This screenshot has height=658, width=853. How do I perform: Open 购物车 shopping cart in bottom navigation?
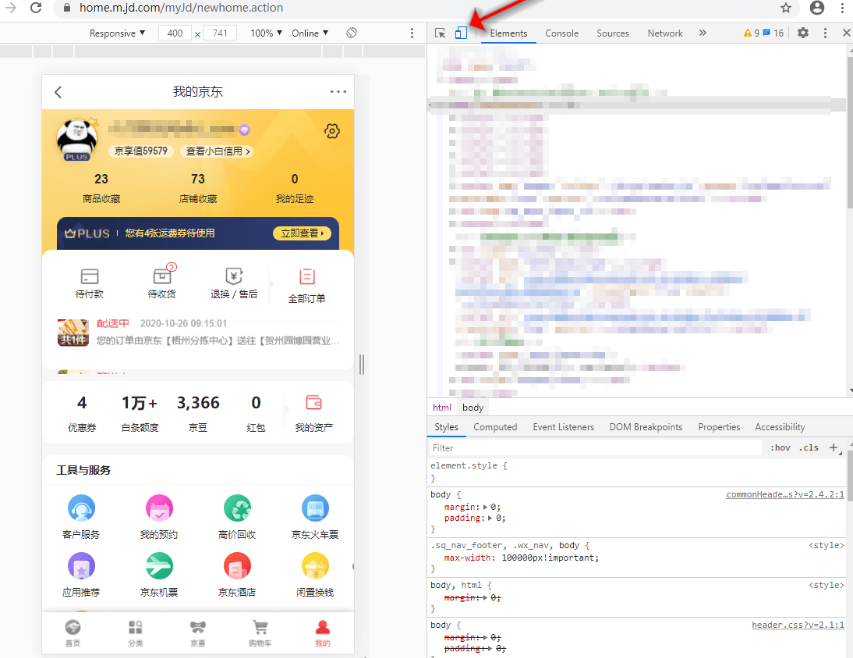pos(261,633)
